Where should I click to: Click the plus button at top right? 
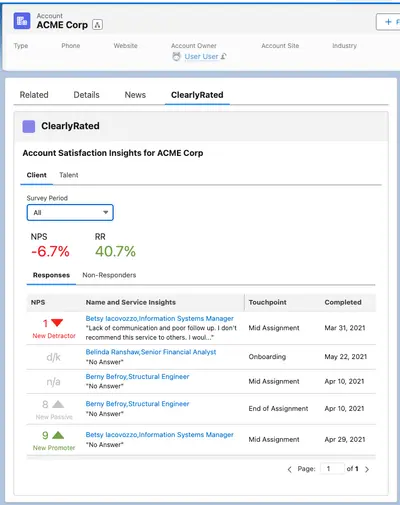tap(388, 22)
